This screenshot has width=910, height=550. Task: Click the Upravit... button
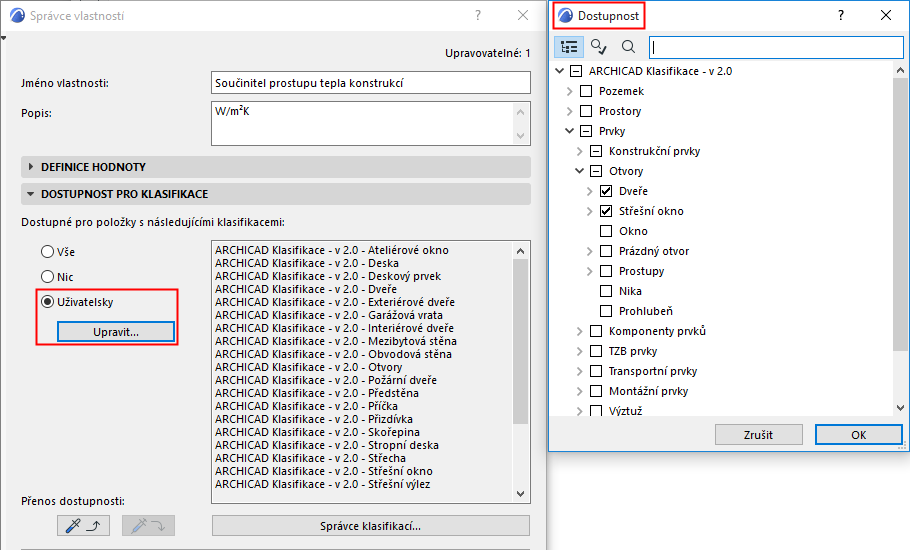(x=116, y=331)
